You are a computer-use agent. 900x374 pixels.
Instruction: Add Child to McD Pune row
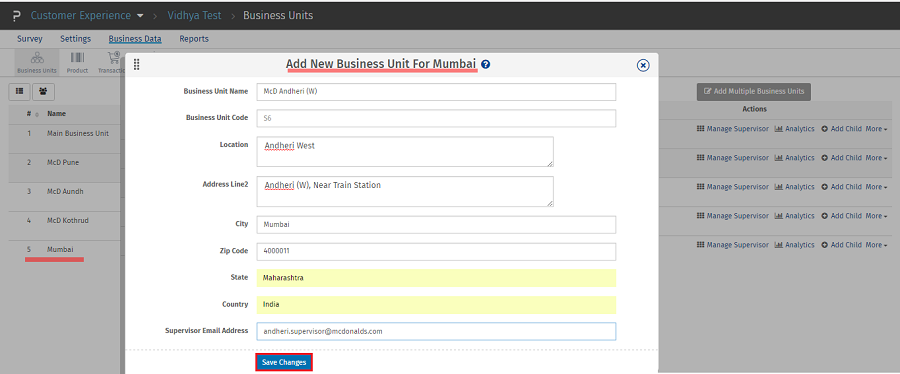(x=841, y=158)
